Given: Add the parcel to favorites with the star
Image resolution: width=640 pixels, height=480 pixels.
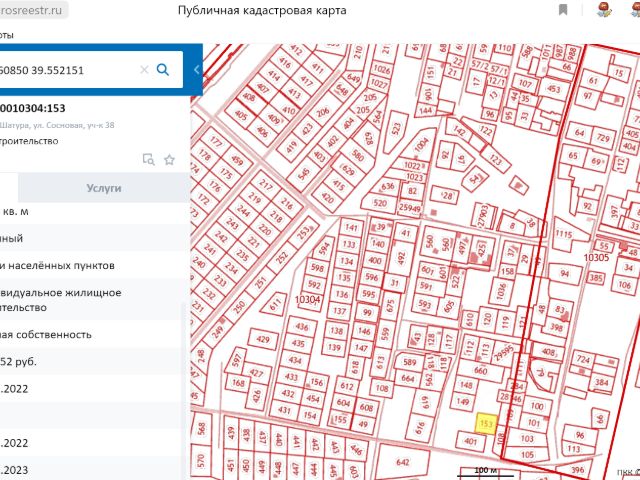Looking at the screenshot, I should [x=169, y=159].
